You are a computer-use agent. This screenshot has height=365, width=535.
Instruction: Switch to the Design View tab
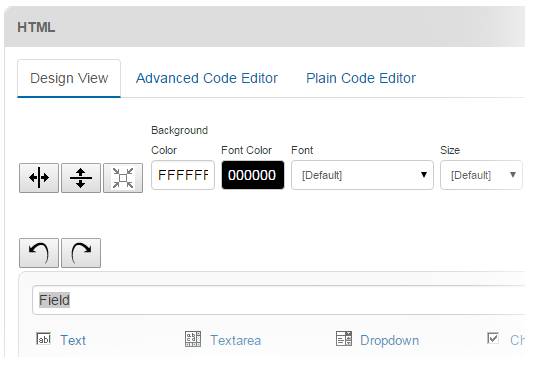[69, 78]
